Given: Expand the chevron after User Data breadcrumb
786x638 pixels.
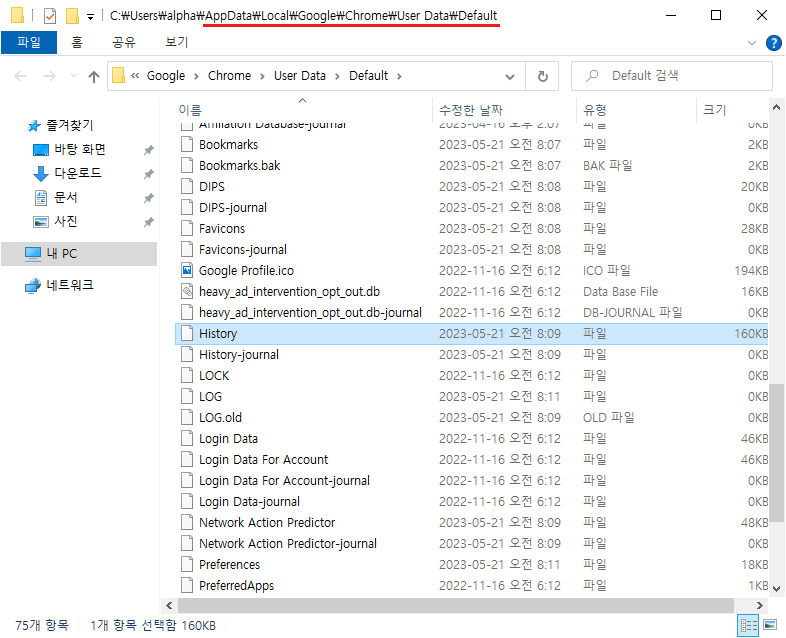Looking at the screenshot, I should [x=337, y=76].
